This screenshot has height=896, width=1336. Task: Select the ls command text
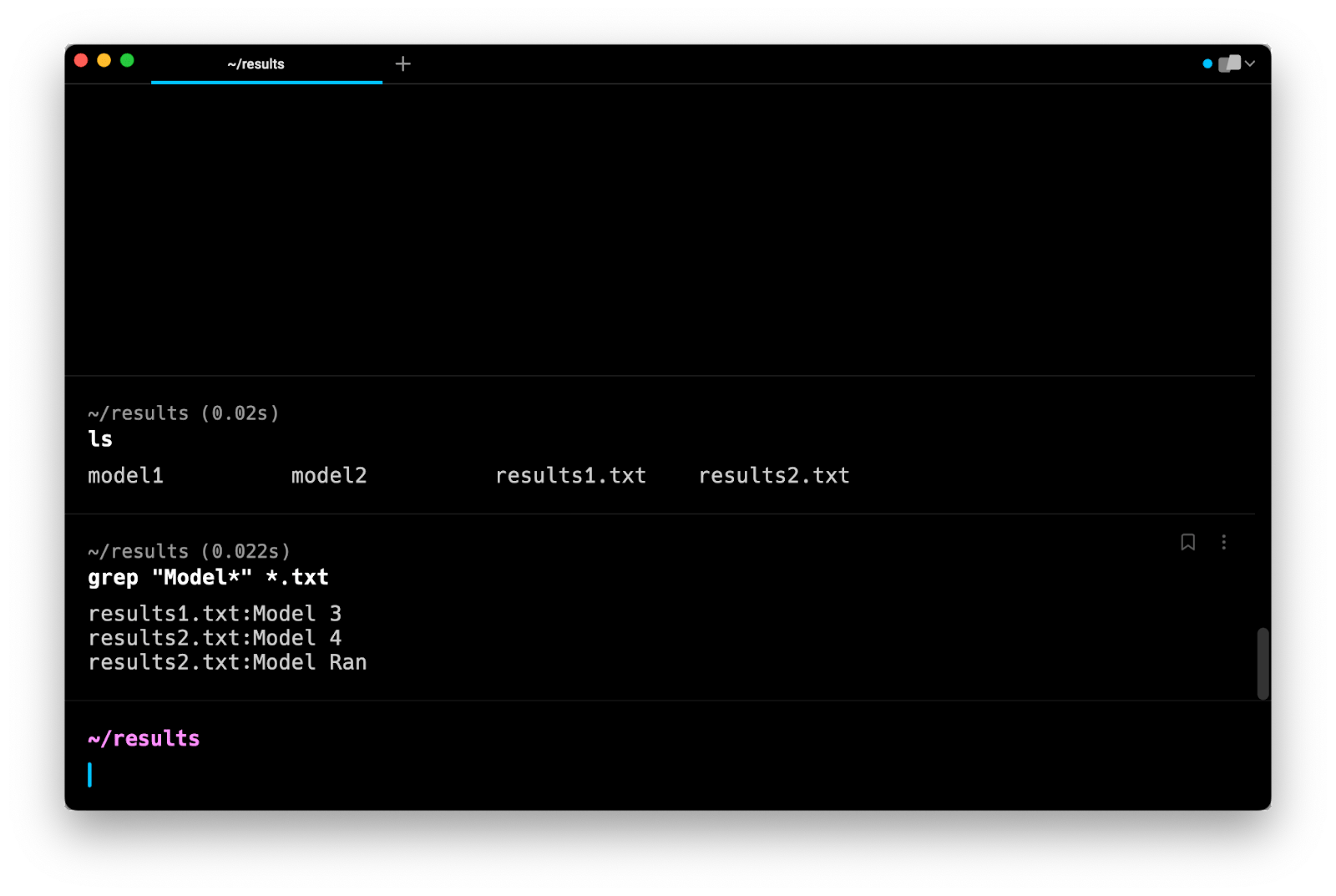click(x=100, y=439)
